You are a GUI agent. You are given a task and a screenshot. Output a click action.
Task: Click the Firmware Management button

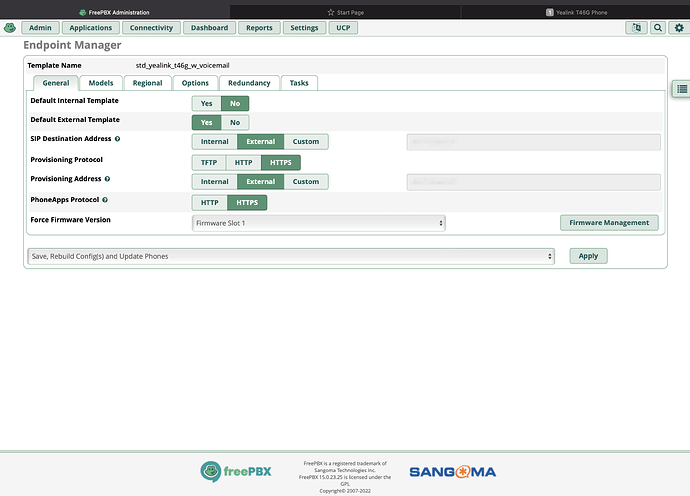click(609, 223)
